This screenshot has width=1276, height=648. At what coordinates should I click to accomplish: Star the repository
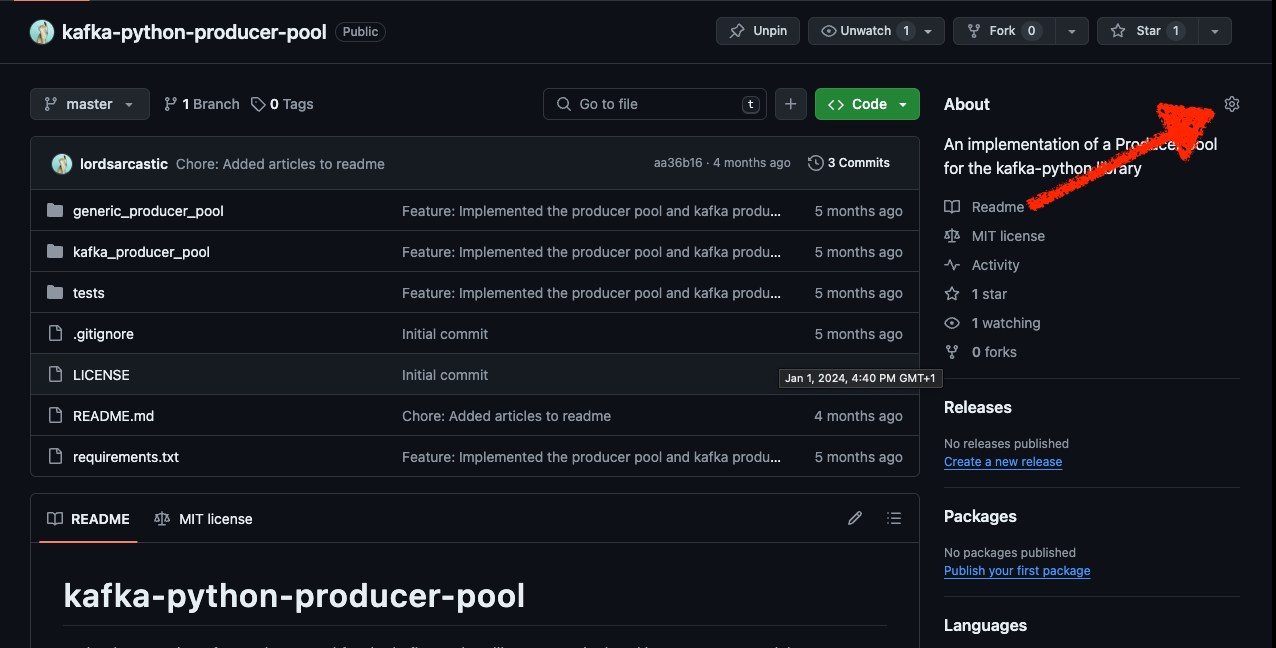click(1147, 31)
